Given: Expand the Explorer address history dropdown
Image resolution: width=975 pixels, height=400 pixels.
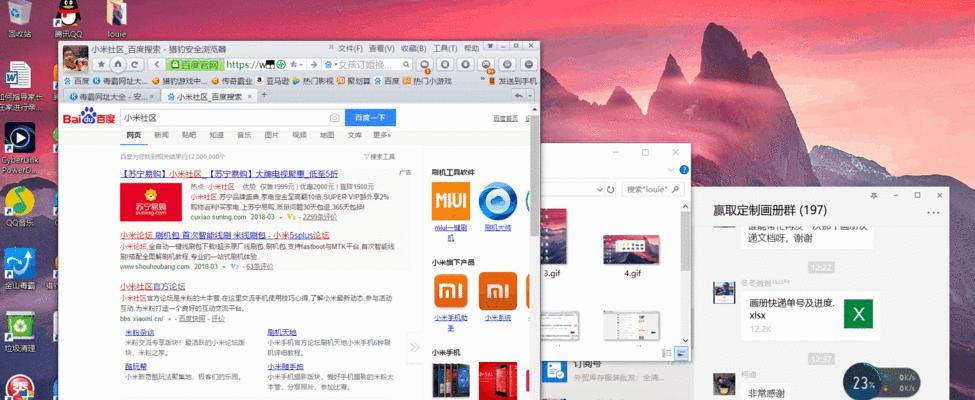Looking at the screenshot, I should (x=599, y=189).
